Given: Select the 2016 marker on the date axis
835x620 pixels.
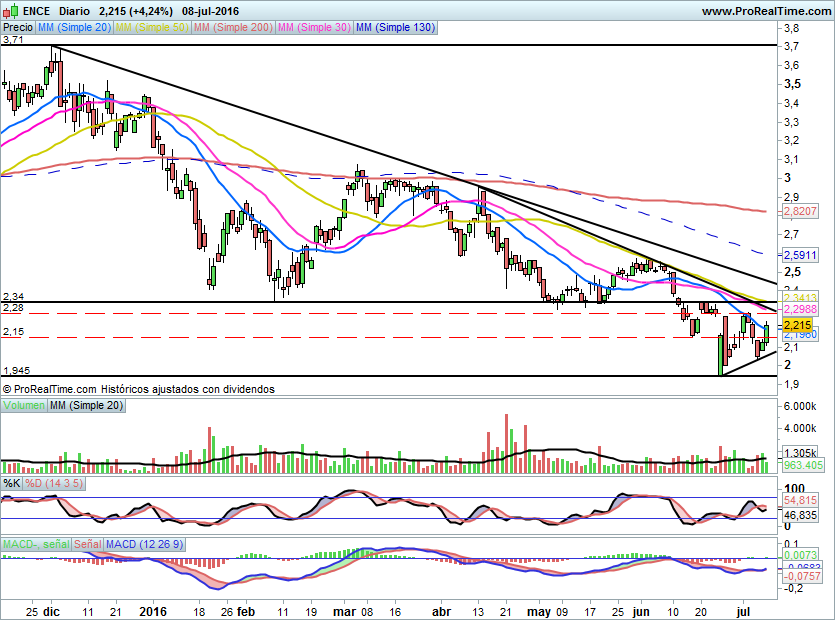Looking at the screenshot, I should [152, 609].
